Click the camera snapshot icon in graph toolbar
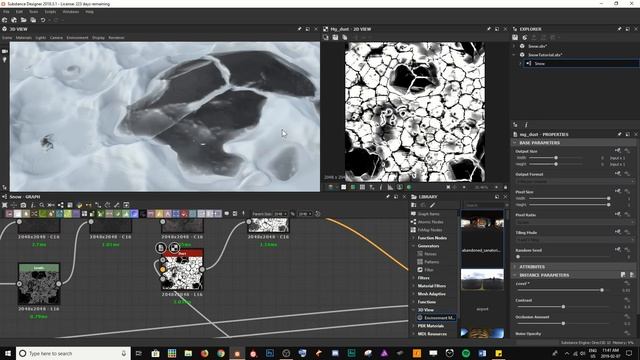Viewport: 640px width, 360px height. click(23, 205)
